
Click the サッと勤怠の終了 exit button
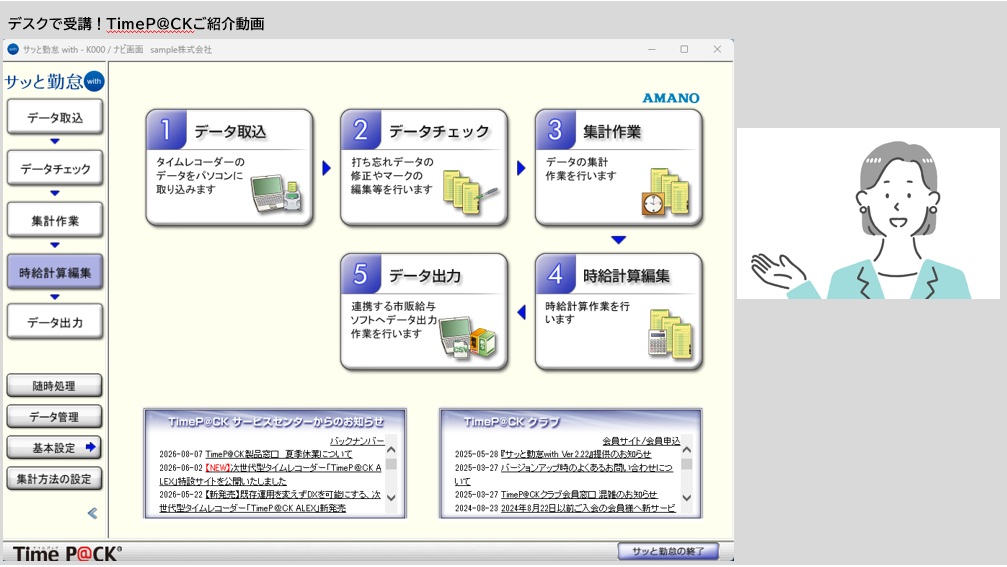click(x=668, y=551)
